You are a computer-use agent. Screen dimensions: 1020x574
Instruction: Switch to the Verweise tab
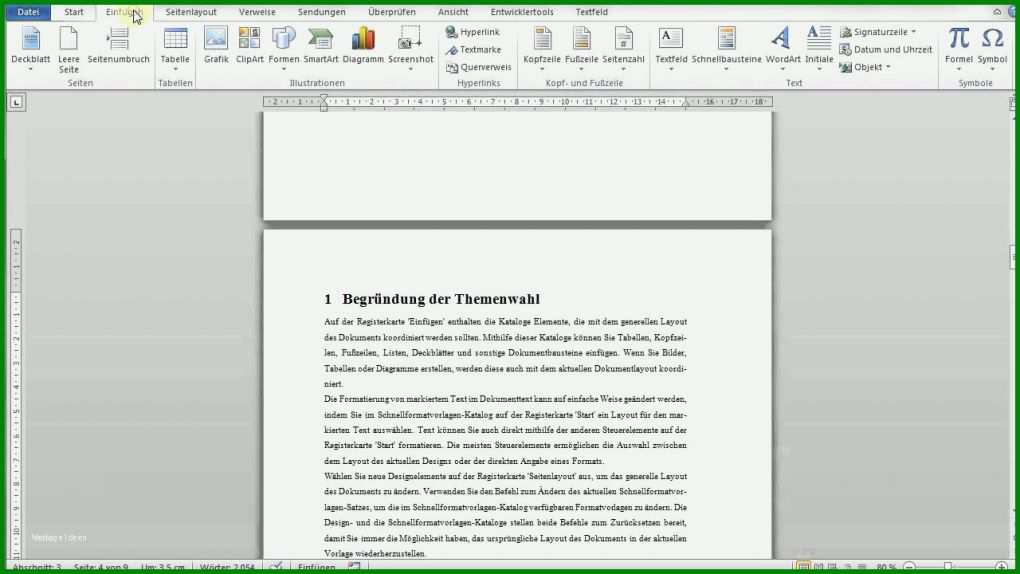[257, 12]
